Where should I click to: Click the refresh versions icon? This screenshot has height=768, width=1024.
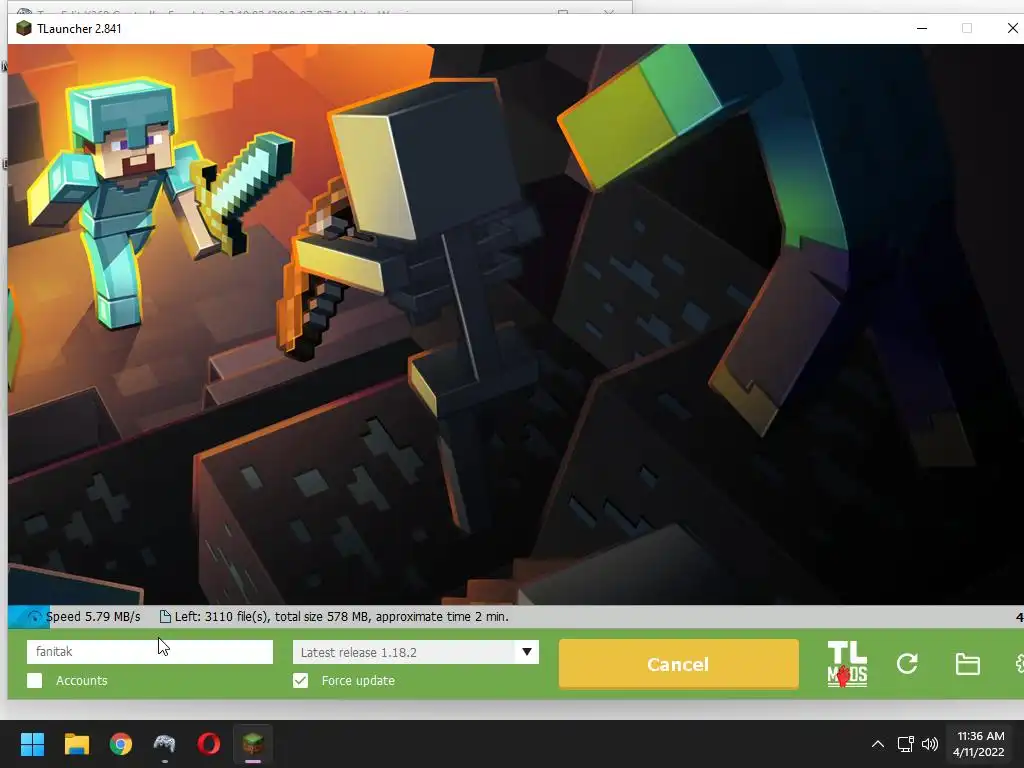(907, 664)
